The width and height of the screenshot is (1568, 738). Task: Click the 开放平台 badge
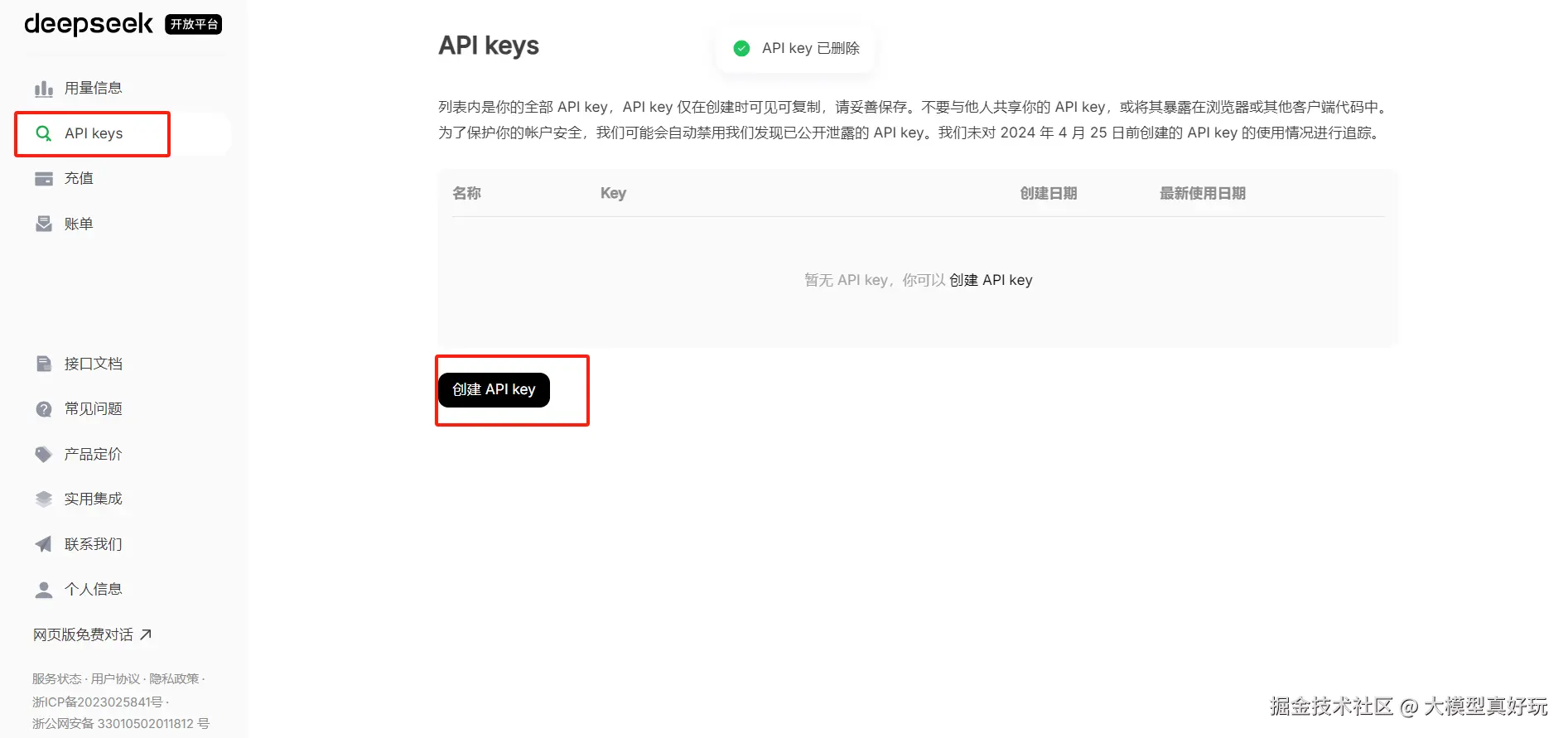click(x=193, y=24)
